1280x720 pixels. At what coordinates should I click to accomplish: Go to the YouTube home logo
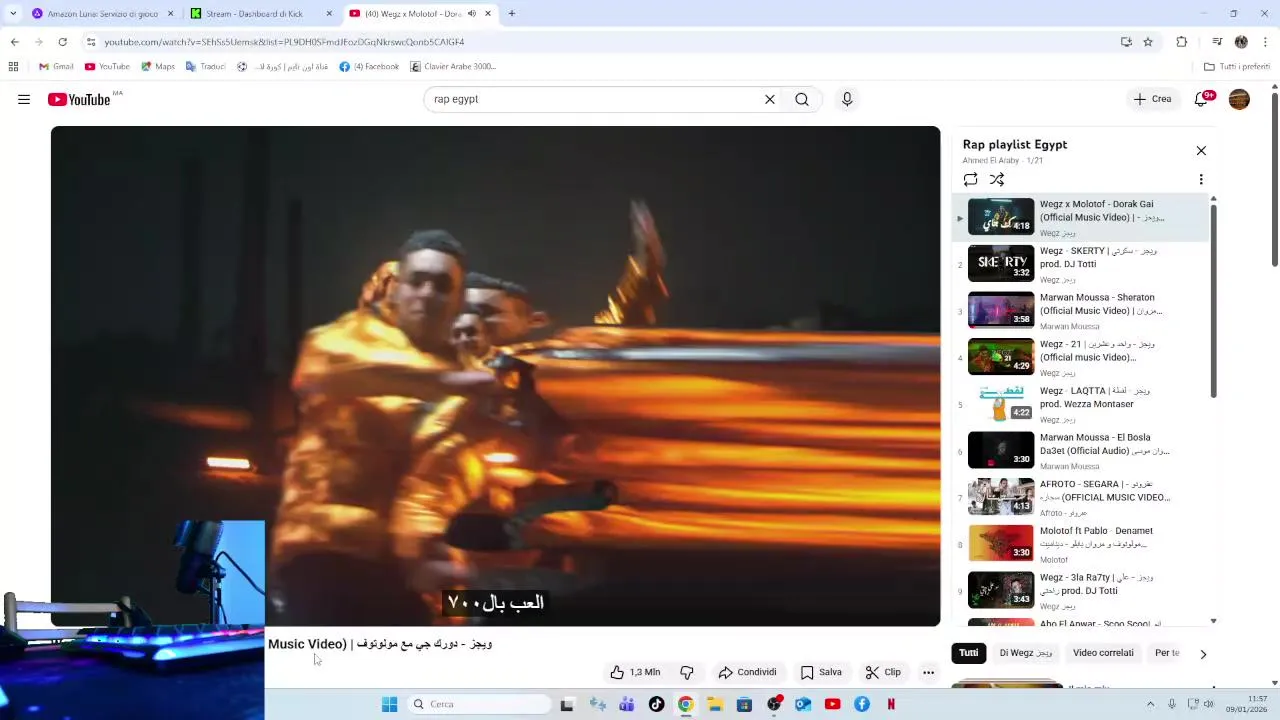79,99
